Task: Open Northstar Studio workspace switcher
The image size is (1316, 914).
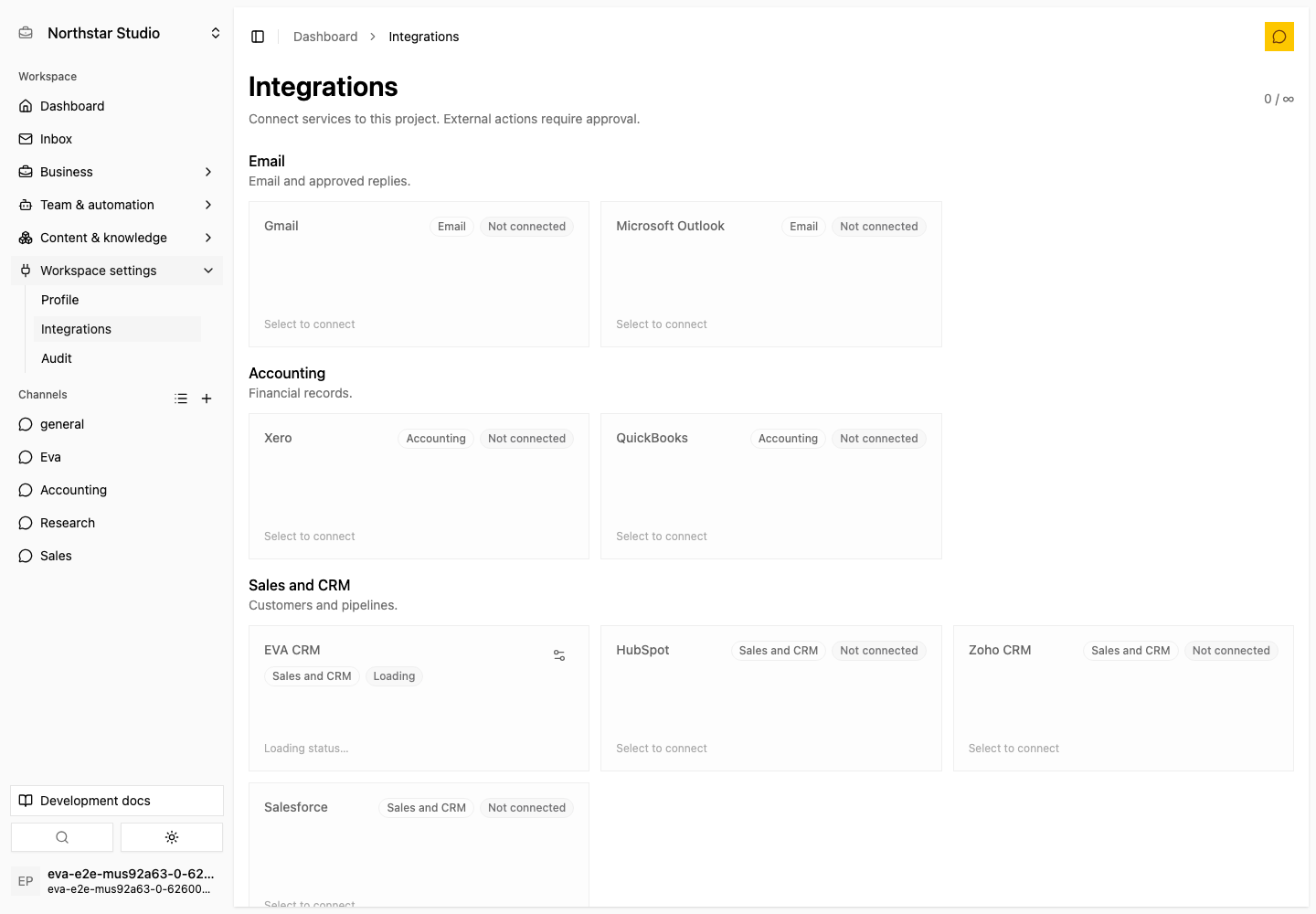Action: click(x=117, y=33)
